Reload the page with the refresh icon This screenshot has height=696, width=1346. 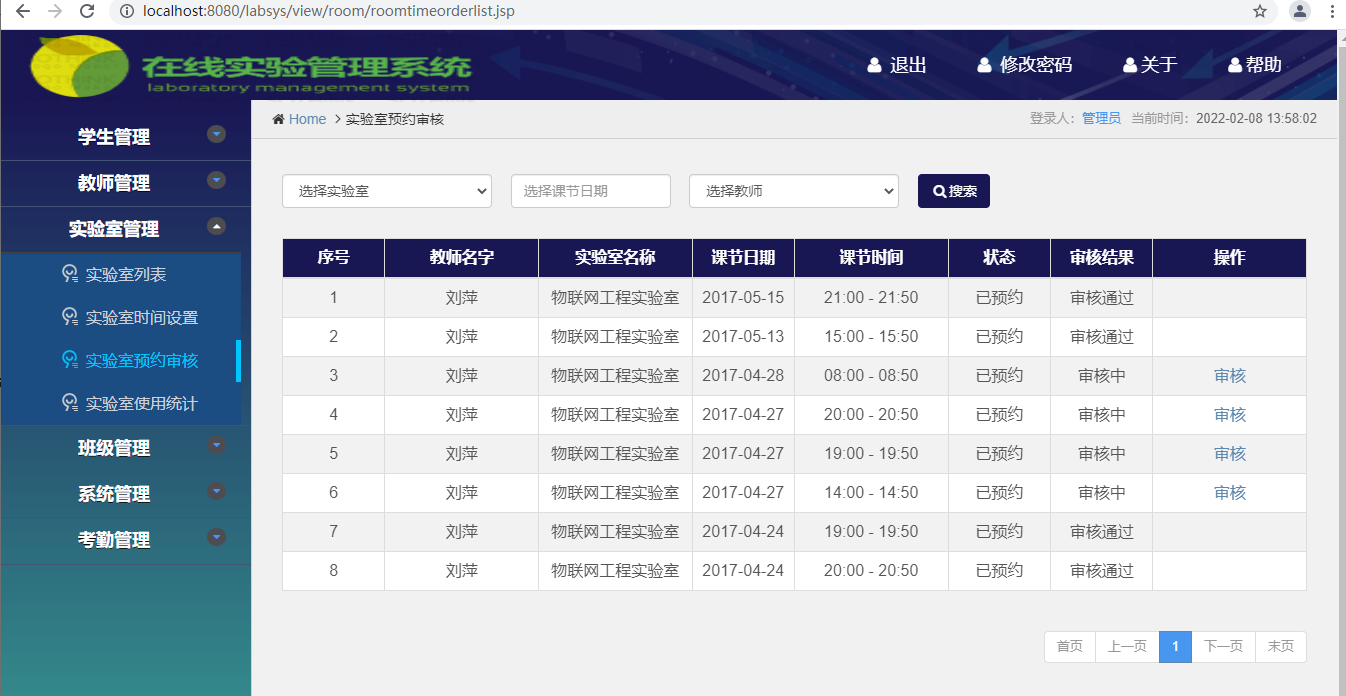click(87, 11)
